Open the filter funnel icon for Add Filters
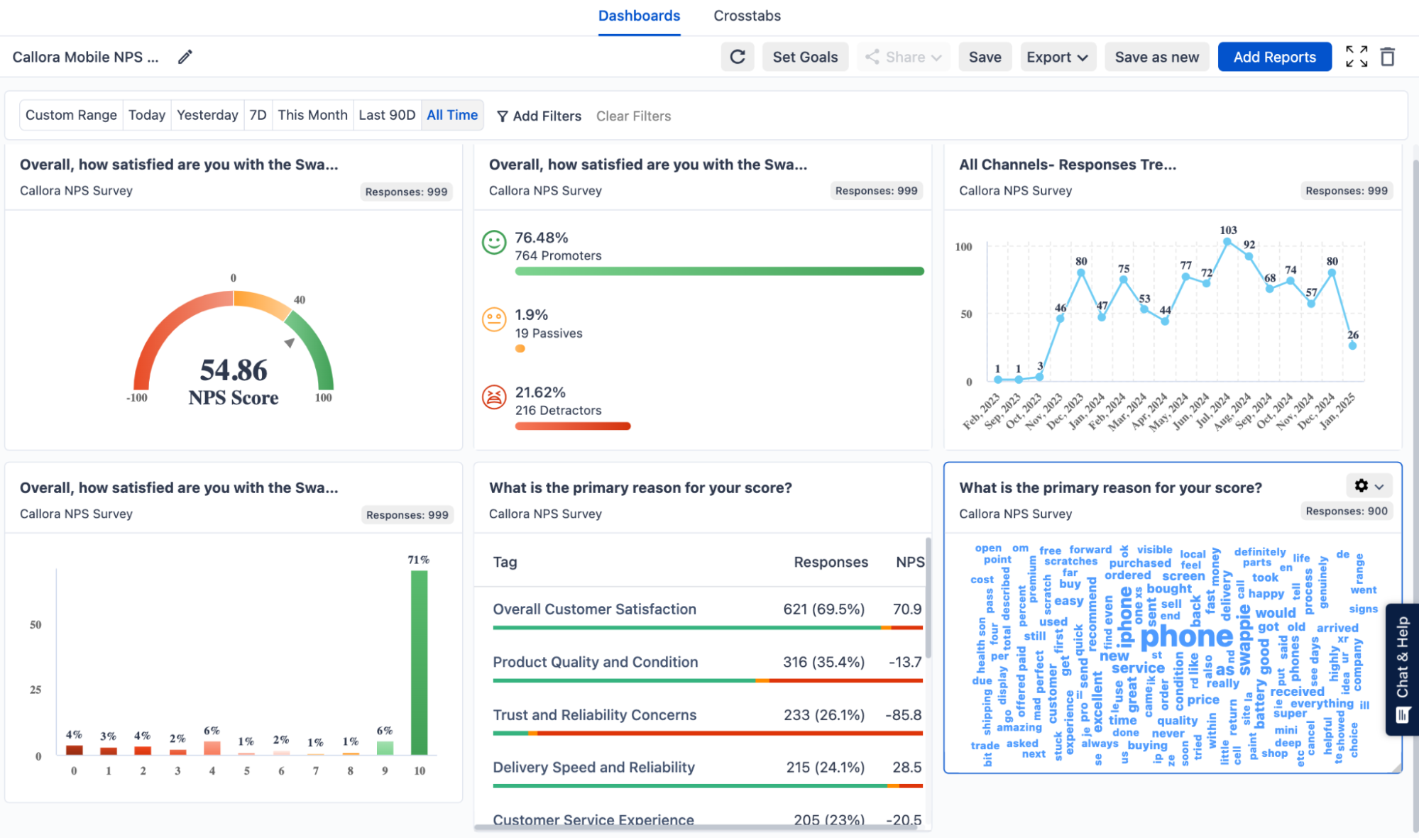The height and width of the screenshot is (840, 1419). point(503,116)
